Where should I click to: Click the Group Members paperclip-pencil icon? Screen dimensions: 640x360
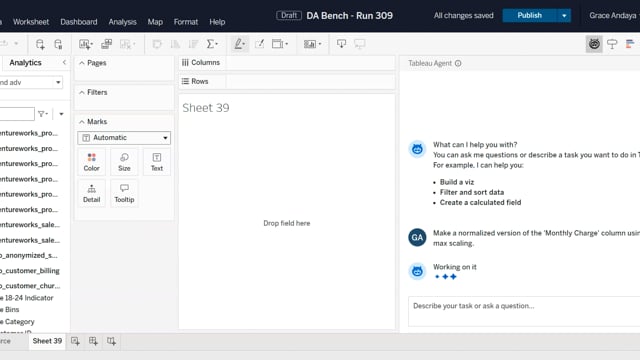pos(260,44)
